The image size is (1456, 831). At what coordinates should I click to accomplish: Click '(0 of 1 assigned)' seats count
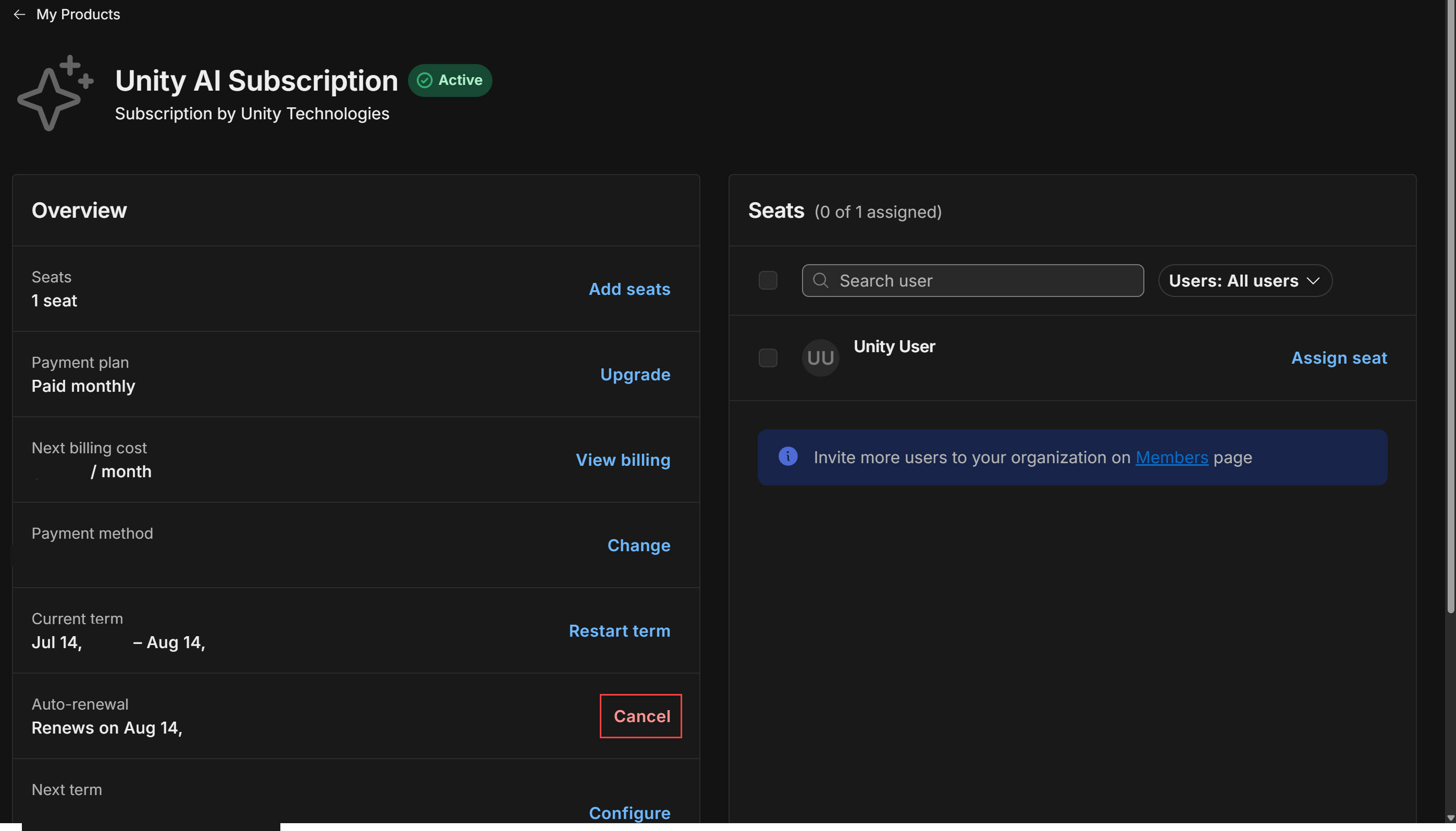click(x=878, y=213)
